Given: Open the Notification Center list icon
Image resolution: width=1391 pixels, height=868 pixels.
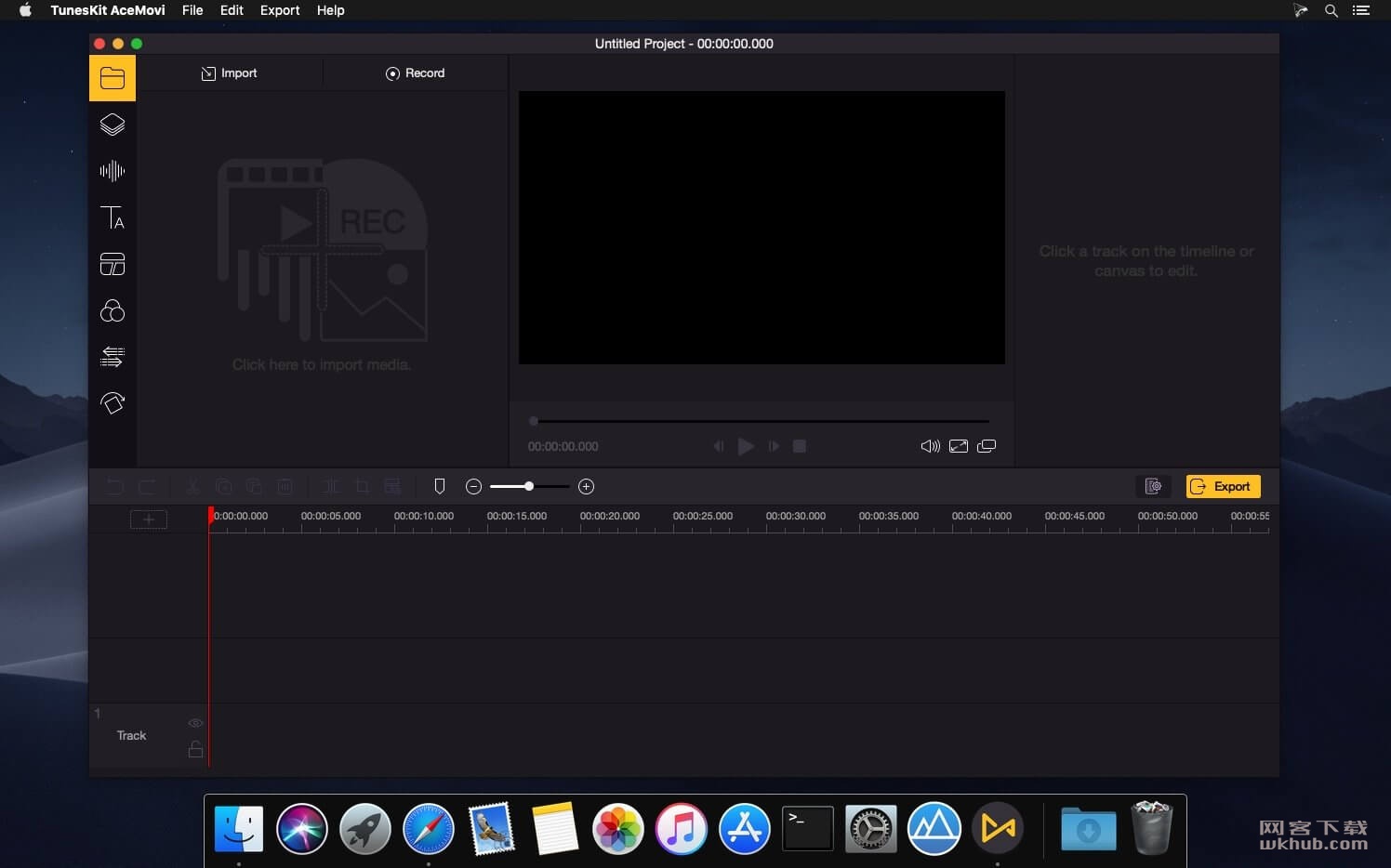Looking at the screenshot, I should 1361,10.
